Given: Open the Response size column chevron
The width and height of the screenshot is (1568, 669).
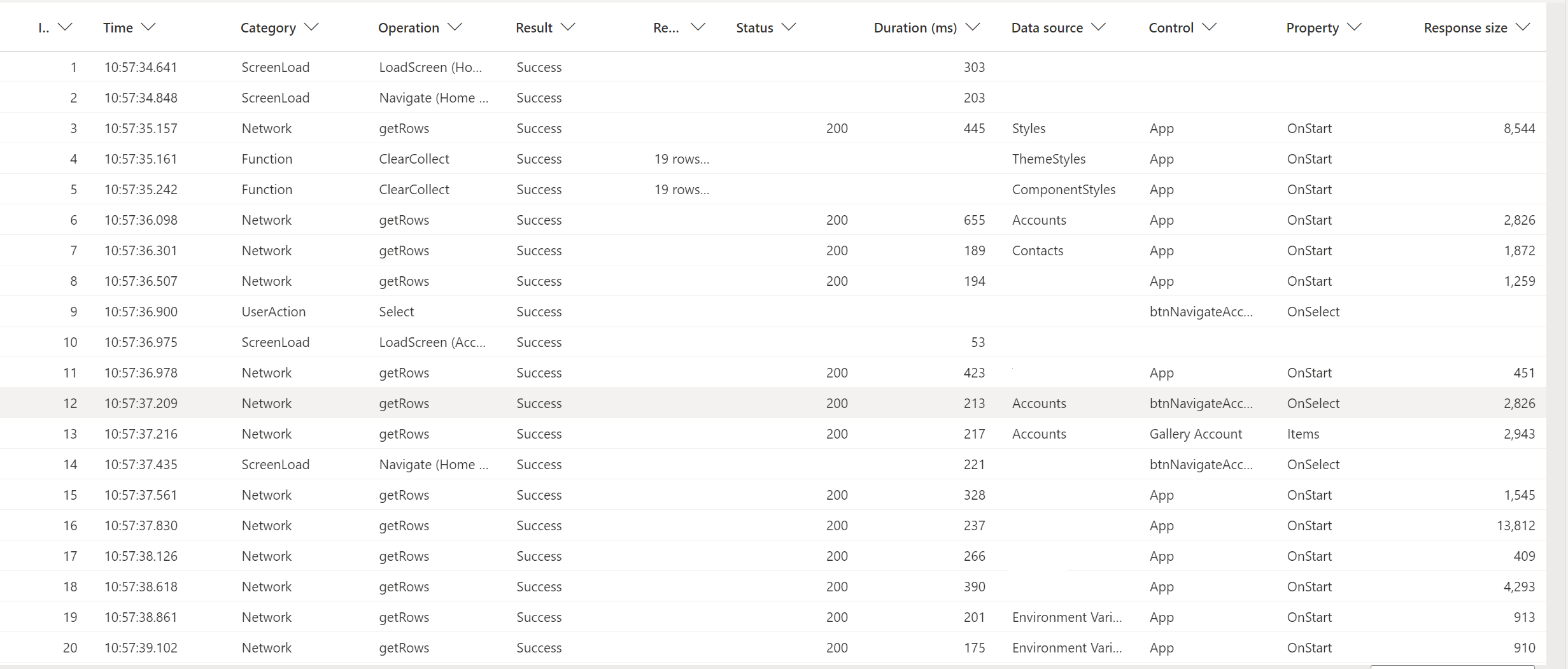Looking at the screenshot, I should point(1522,27).
